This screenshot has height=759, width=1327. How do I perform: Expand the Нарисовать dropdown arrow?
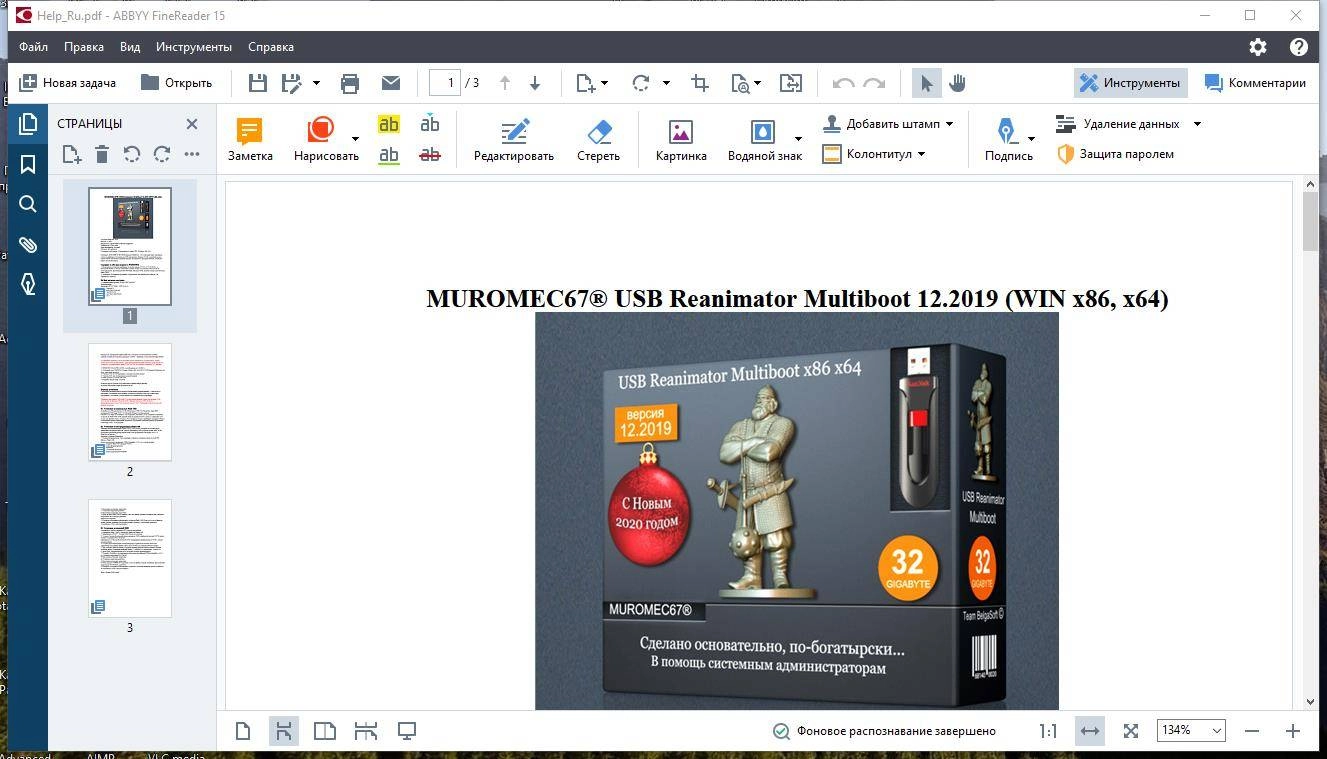(355, 138)
